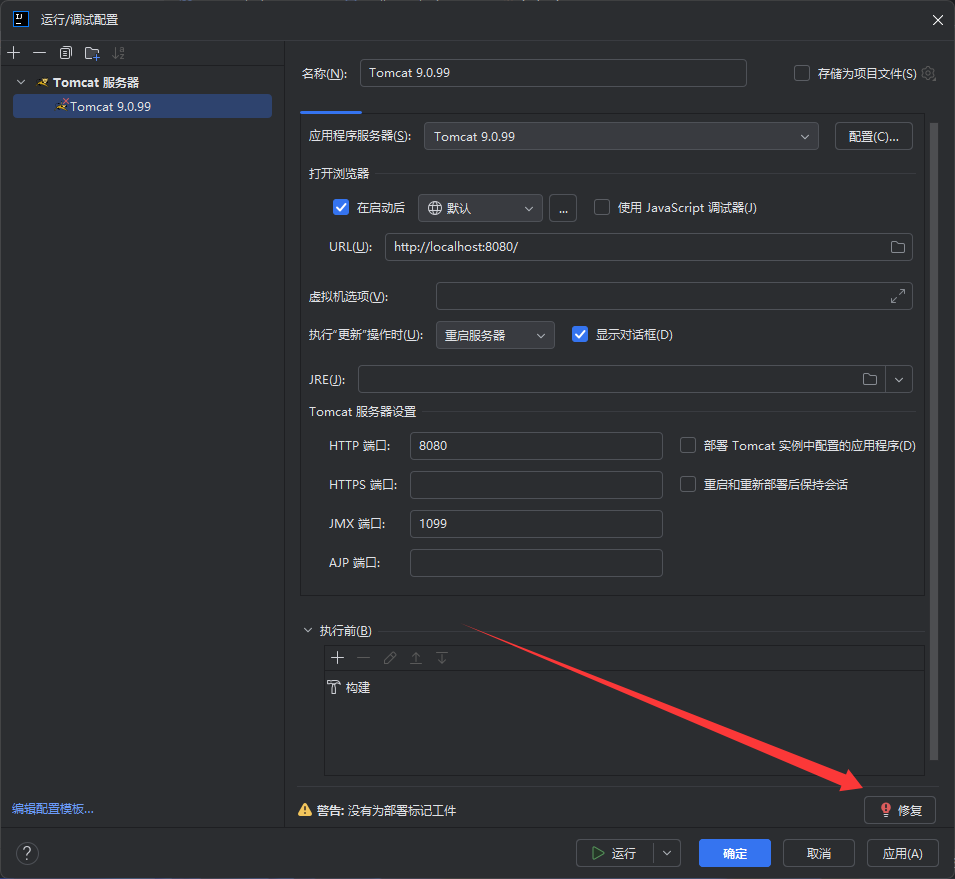Click the apply button

click(902, 853)
